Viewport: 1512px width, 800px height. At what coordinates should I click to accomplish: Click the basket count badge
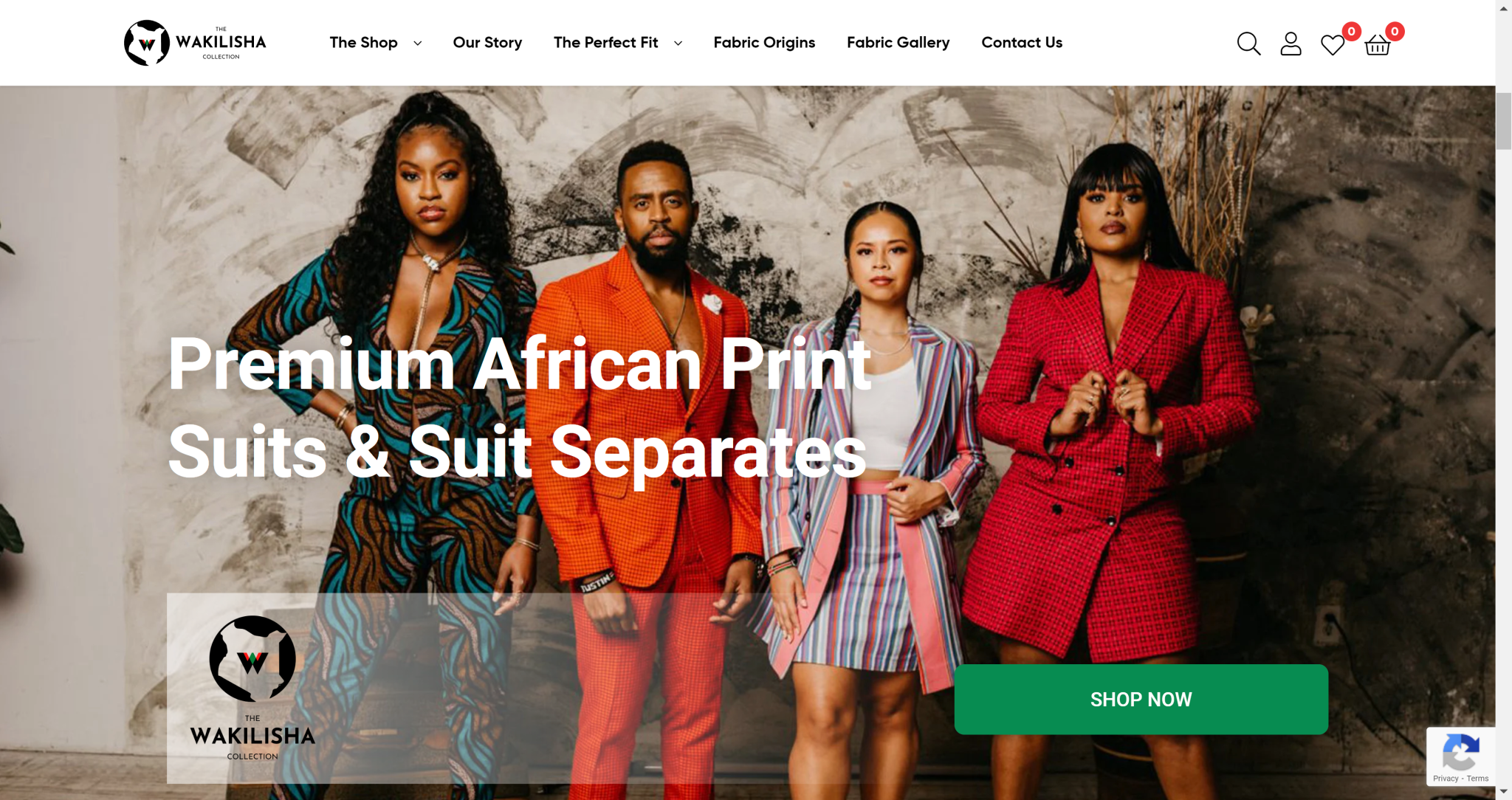(1395, 31)
